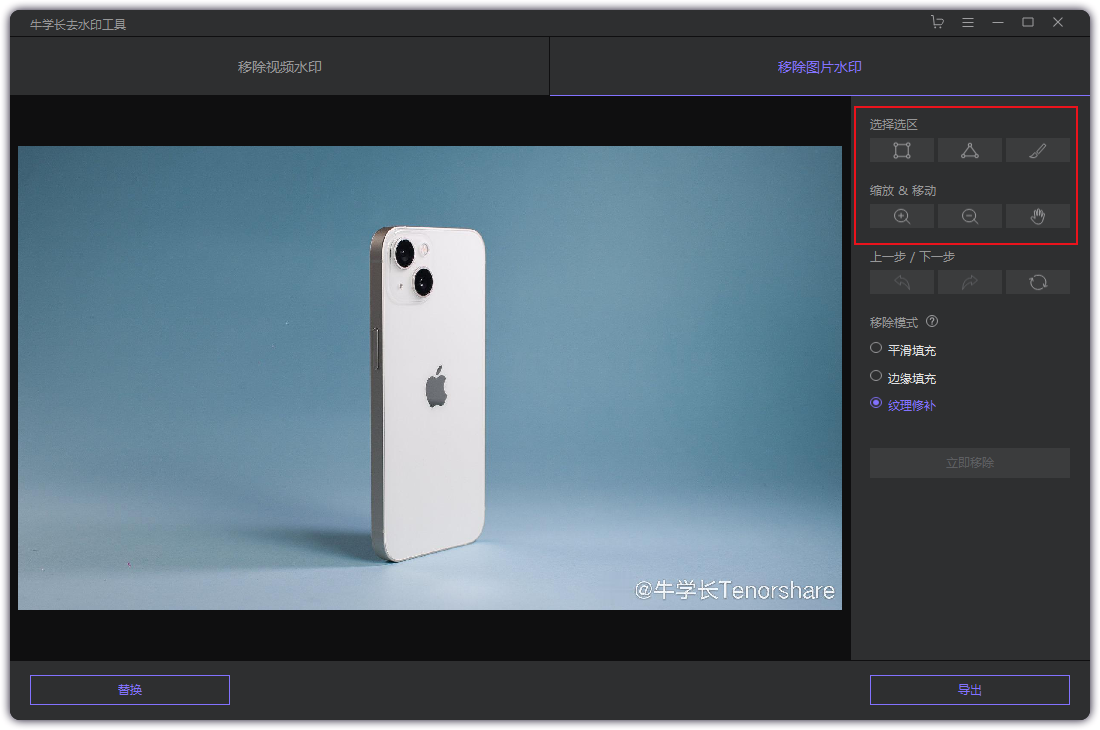
Task: Click the 替换 button
Action: click(x=130, y=690)
